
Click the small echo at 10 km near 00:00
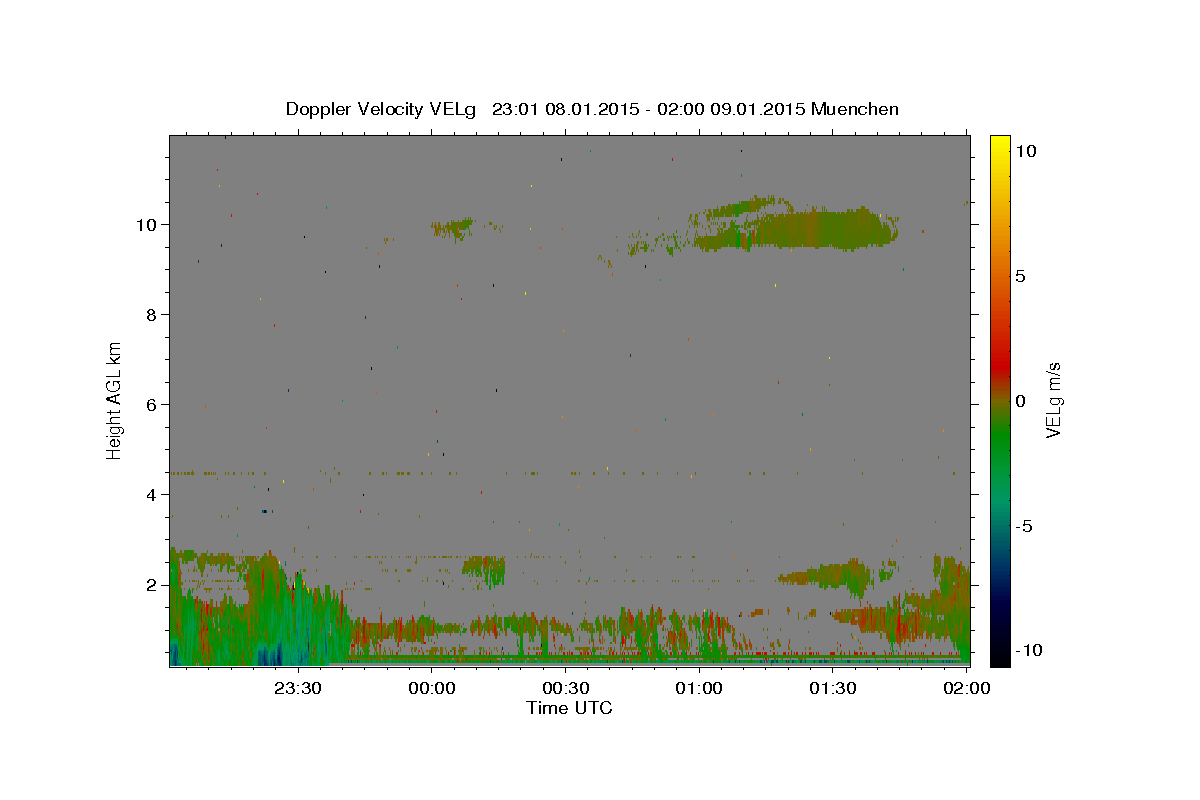tap(453, 228)
